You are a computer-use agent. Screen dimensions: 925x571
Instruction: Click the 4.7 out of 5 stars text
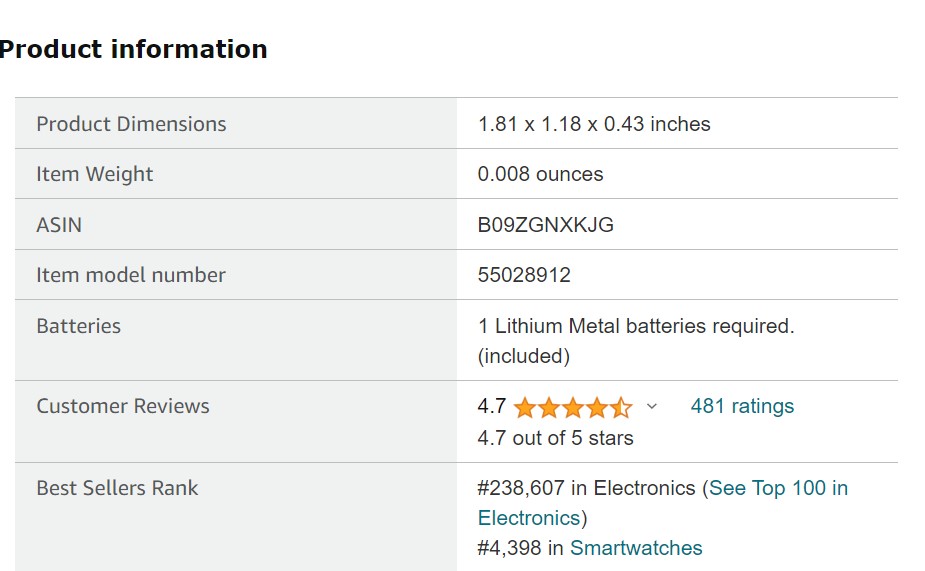click(555, 438)
